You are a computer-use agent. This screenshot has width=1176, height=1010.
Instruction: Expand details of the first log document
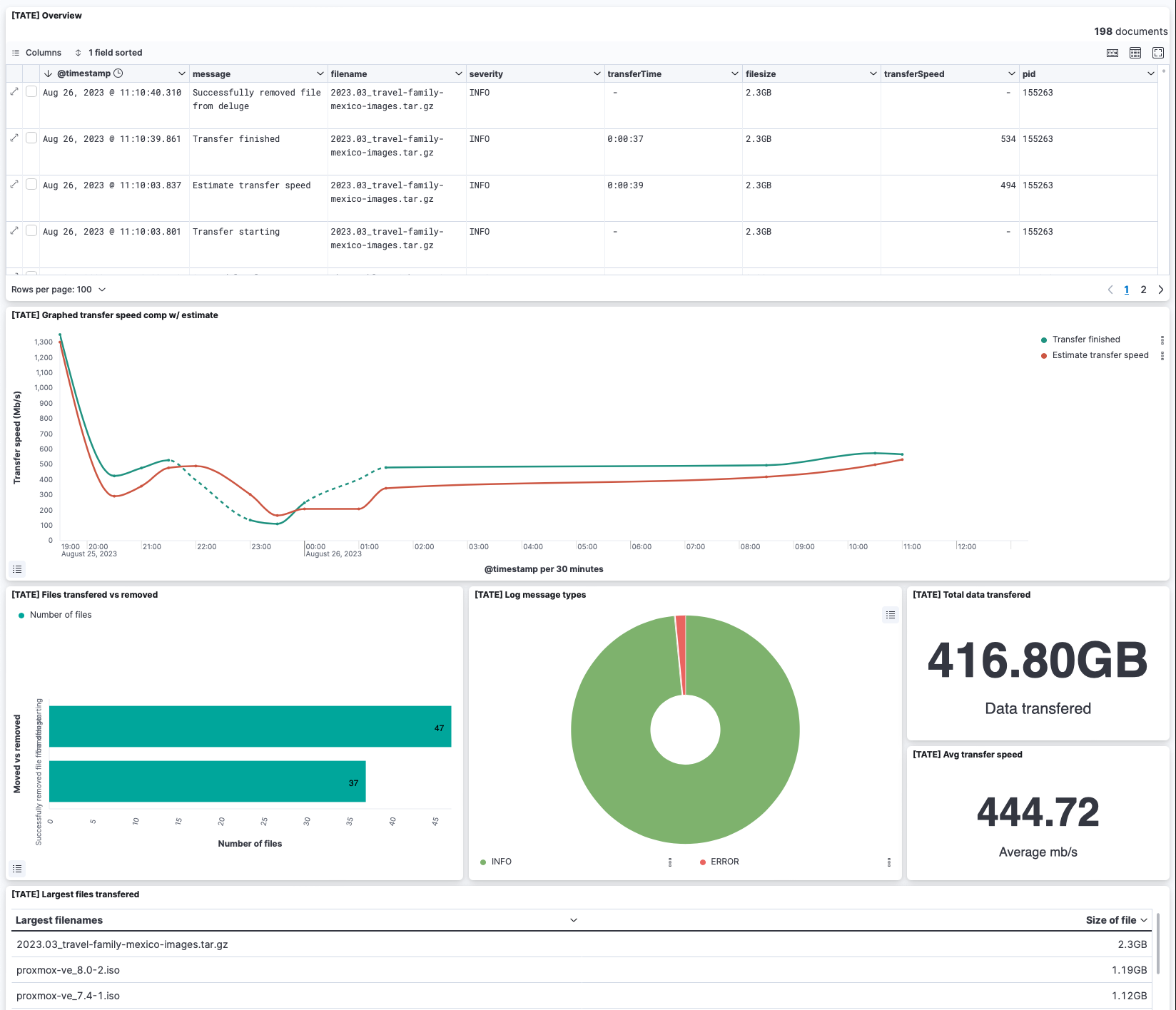click(x=14, y=91)
